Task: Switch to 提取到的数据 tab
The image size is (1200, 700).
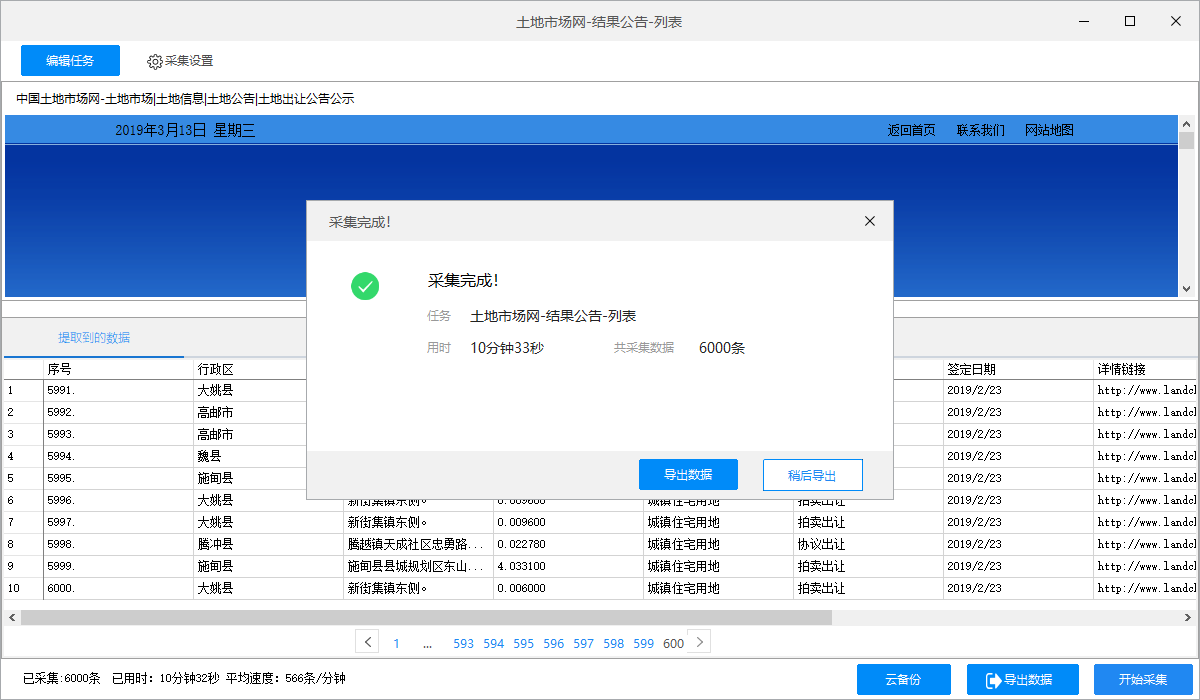Action: pyautogui.click(x=94, y=338)
